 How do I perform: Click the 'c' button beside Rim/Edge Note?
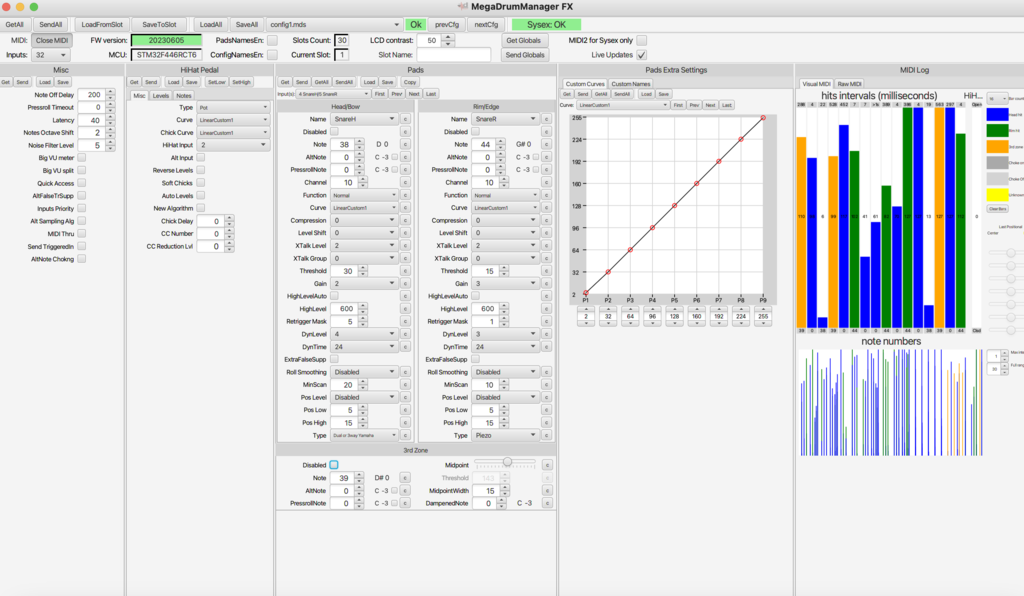[546, 144]
